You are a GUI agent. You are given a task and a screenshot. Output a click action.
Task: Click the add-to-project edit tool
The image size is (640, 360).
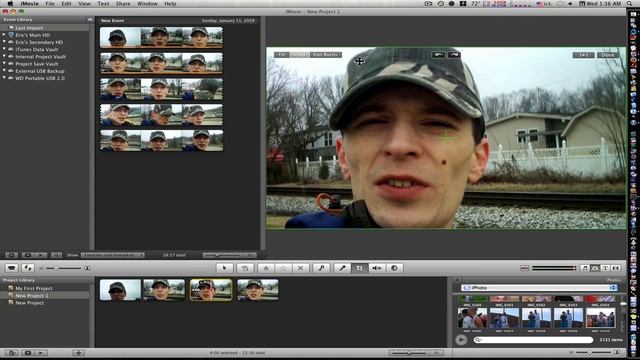(x=245, y=268)
